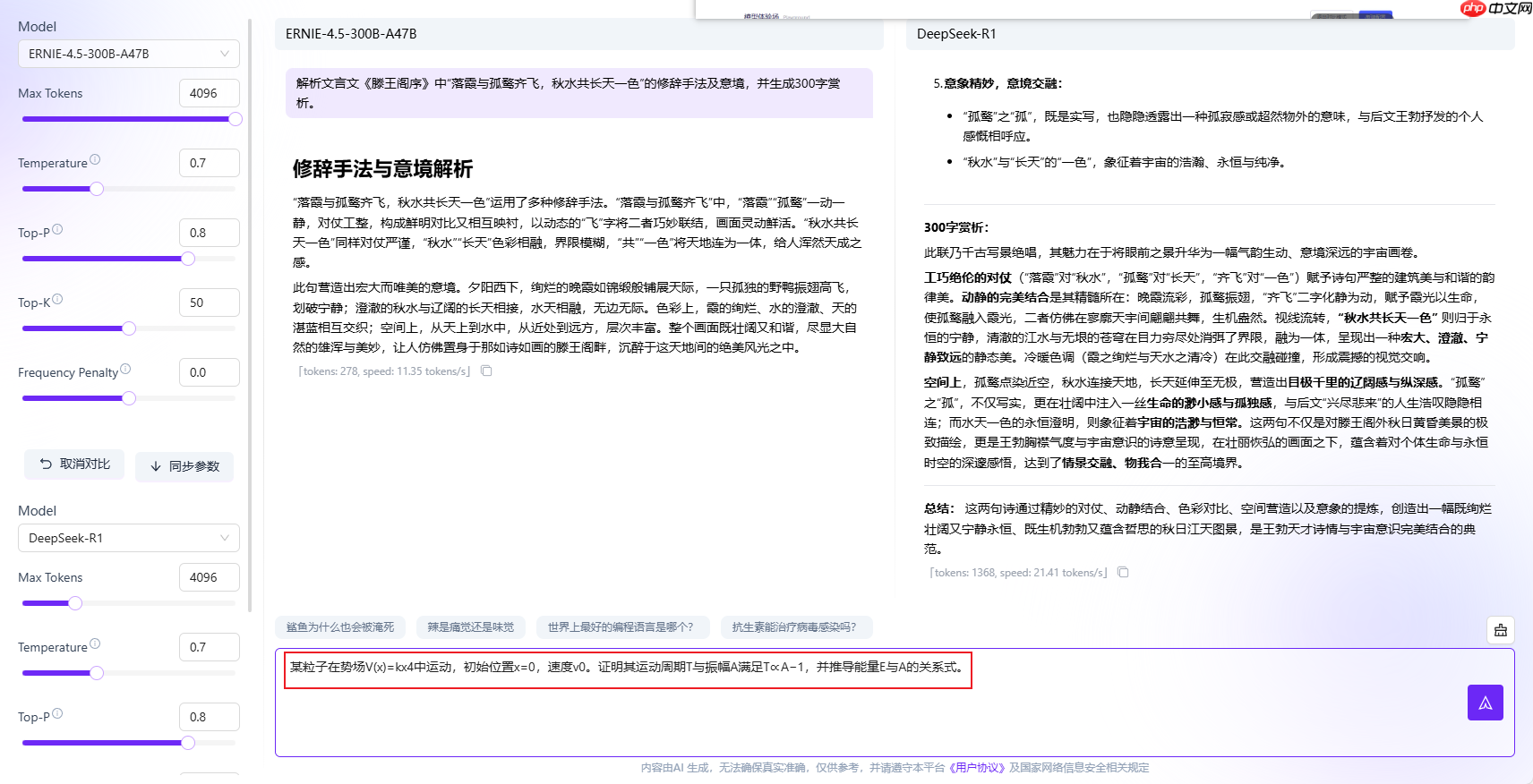The image size is (1533, 784).
Task: Adjust DeepSeek Temperature slider handle
Action: (x=97, y=673)
